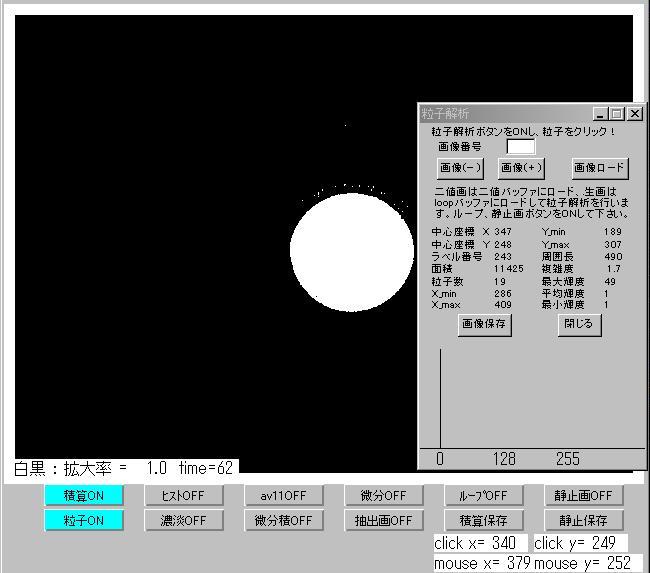Click the 画像(−) previous image button
This screenshot has width=650, height=573.
[460, 168]
